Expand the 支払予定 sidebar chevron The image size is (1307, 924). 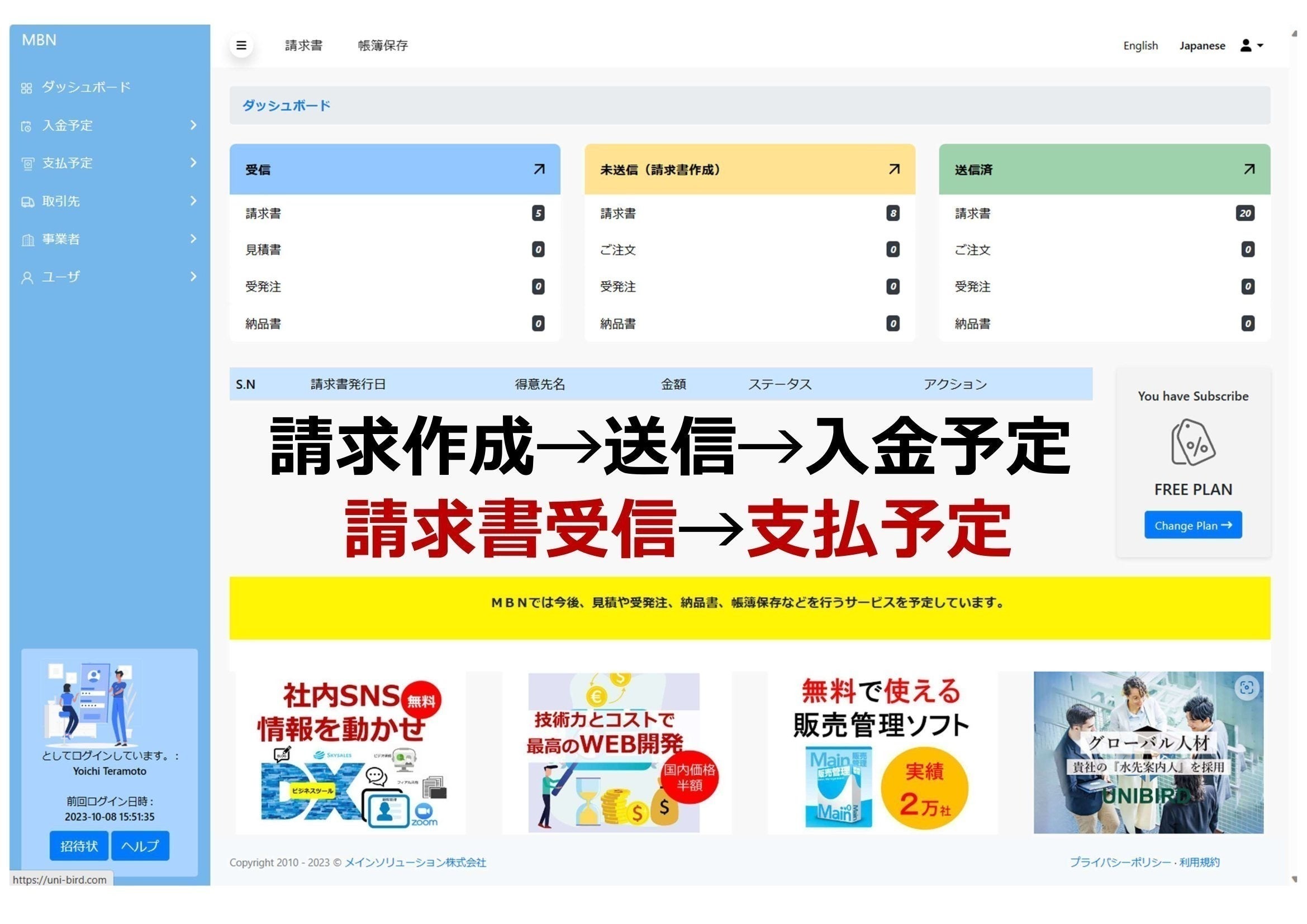coord(193,163)
